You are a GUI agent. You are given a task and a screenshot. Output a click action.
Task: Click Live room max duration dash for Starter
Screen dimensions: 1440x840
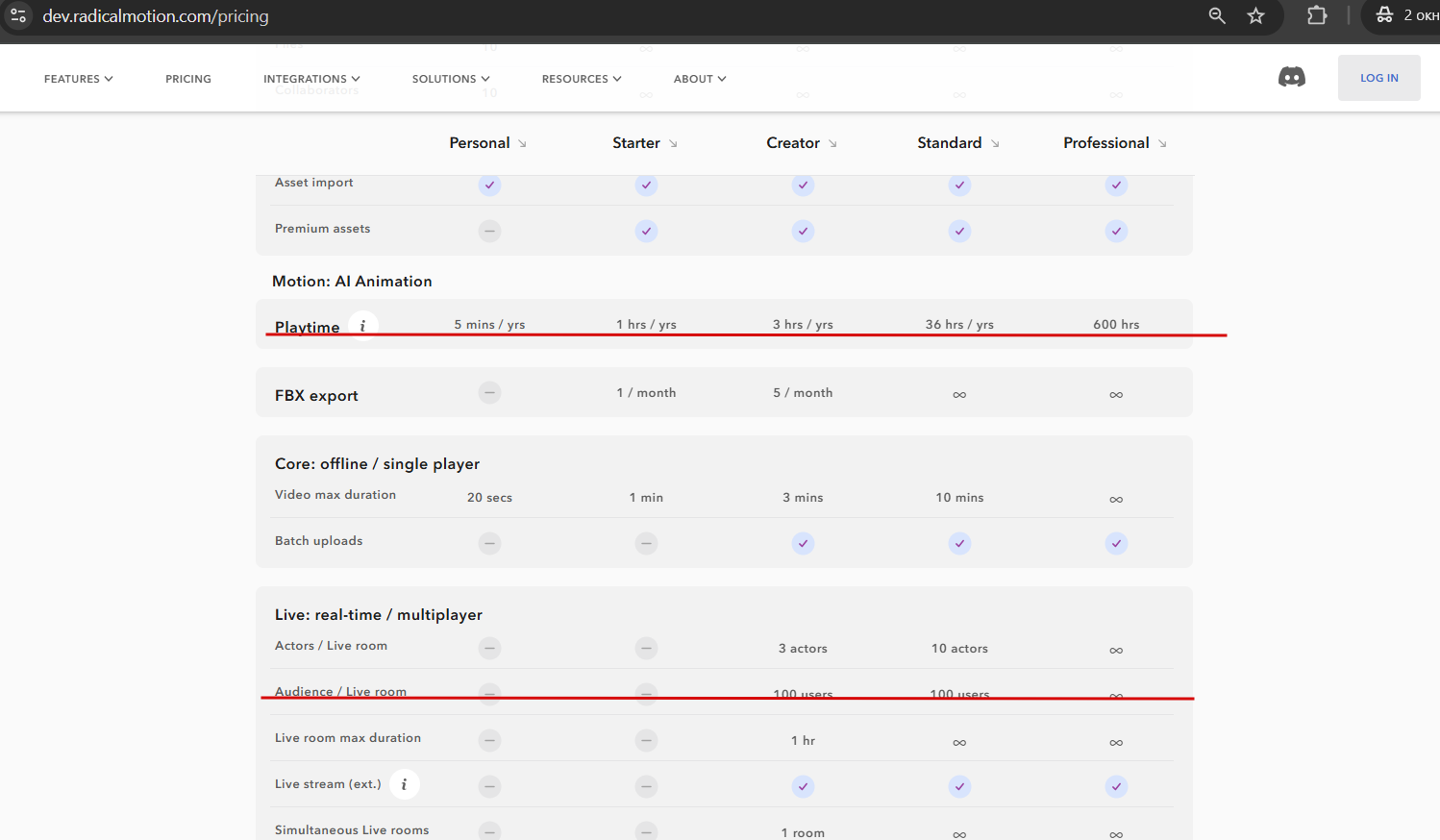(x=647, y=740)
